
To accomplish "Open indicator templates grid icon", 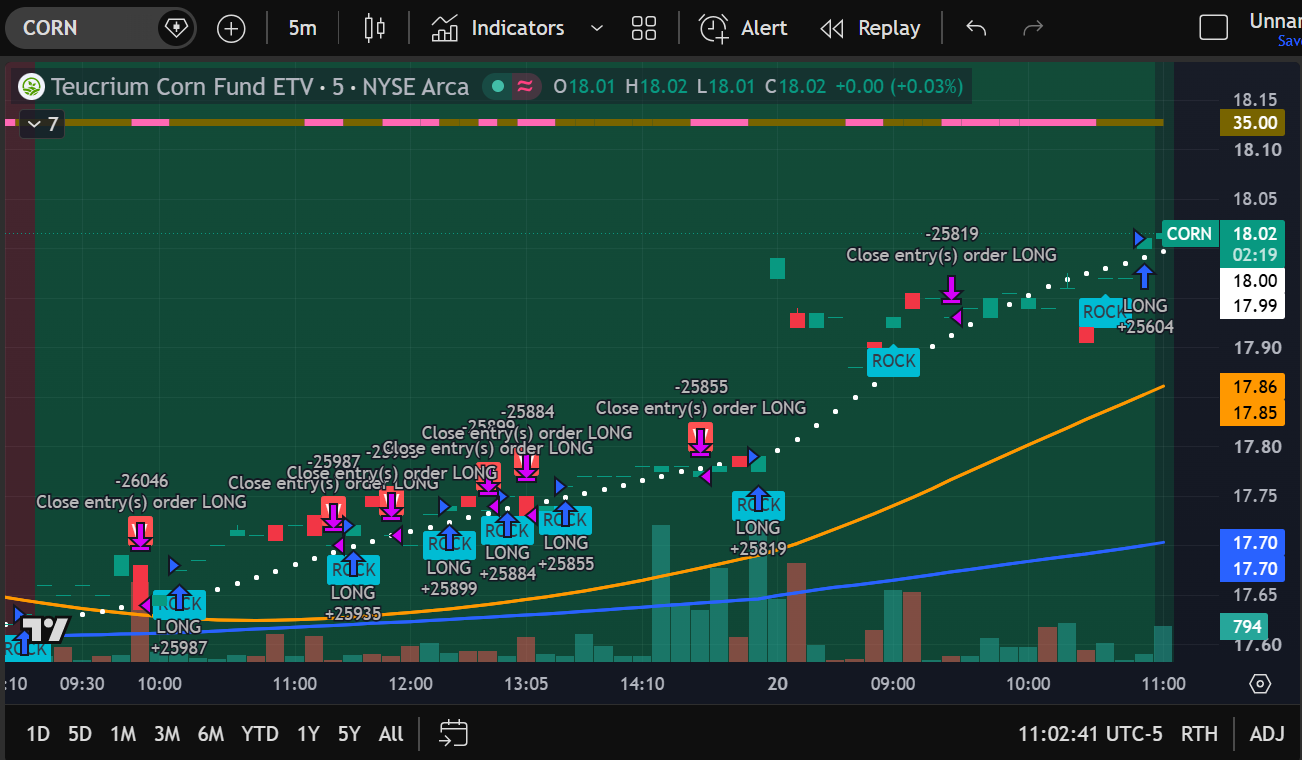I will click(644, 28).
